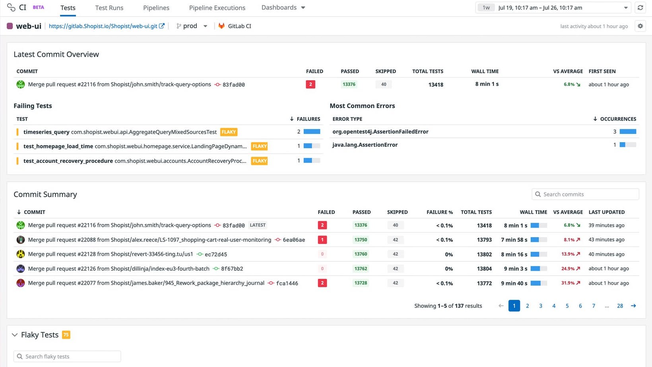Go to next page arrow in pagination
Image resolution: width=652 pixels, height=367 pixels.
(x=633, y=306)
